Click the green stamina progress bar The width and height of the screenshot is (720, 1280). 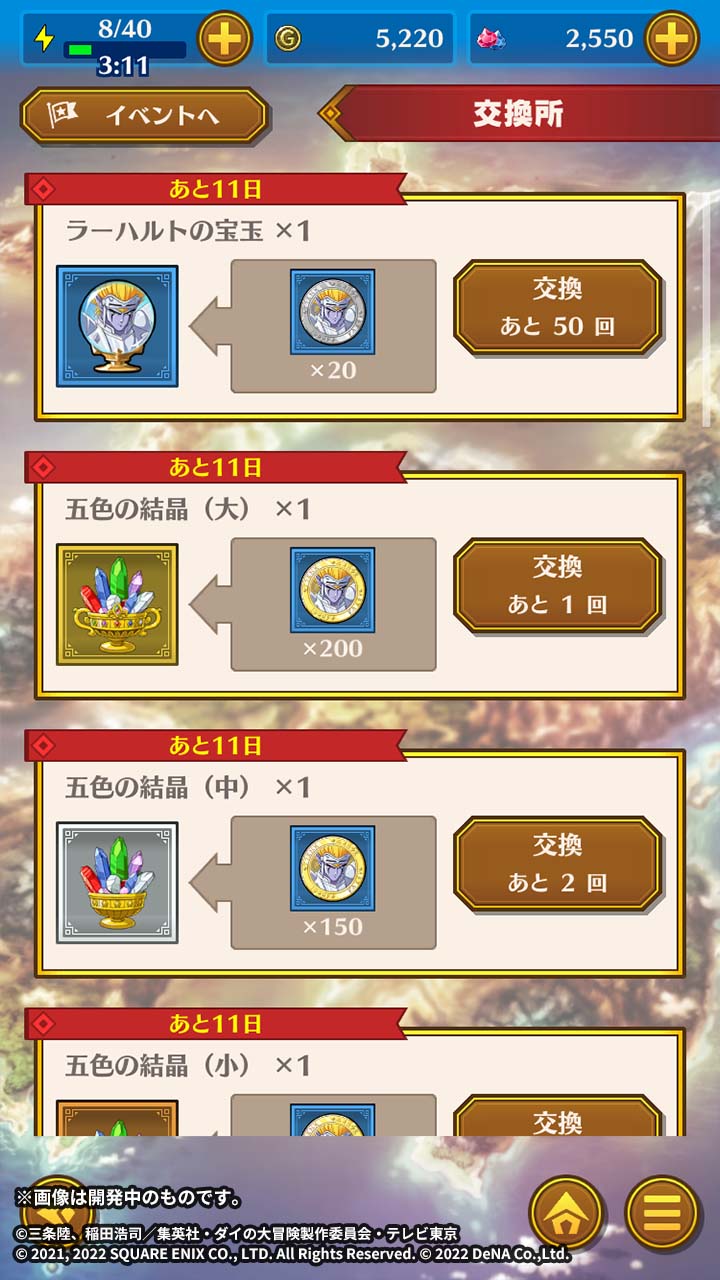pyautogui.click(x=125, y=49)
